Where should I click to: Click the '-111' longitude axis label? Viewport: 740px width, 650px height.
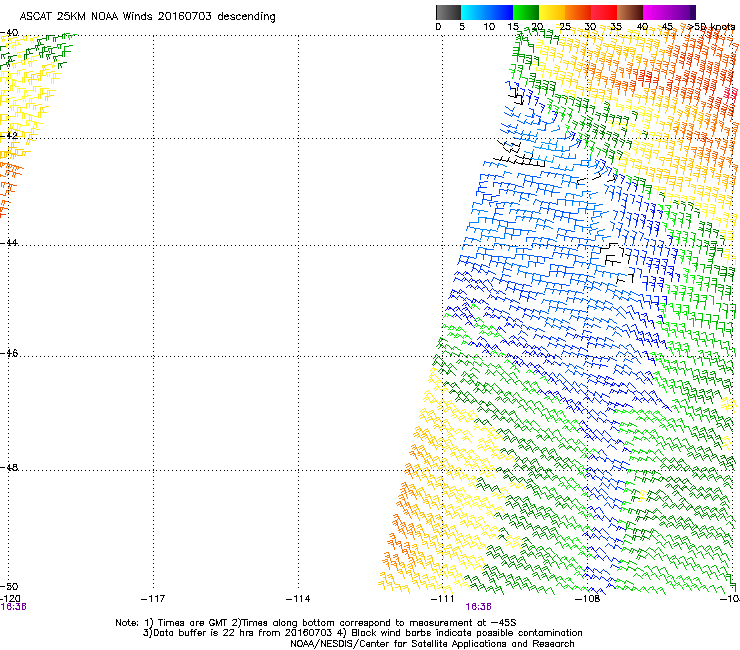pos(443,599)
